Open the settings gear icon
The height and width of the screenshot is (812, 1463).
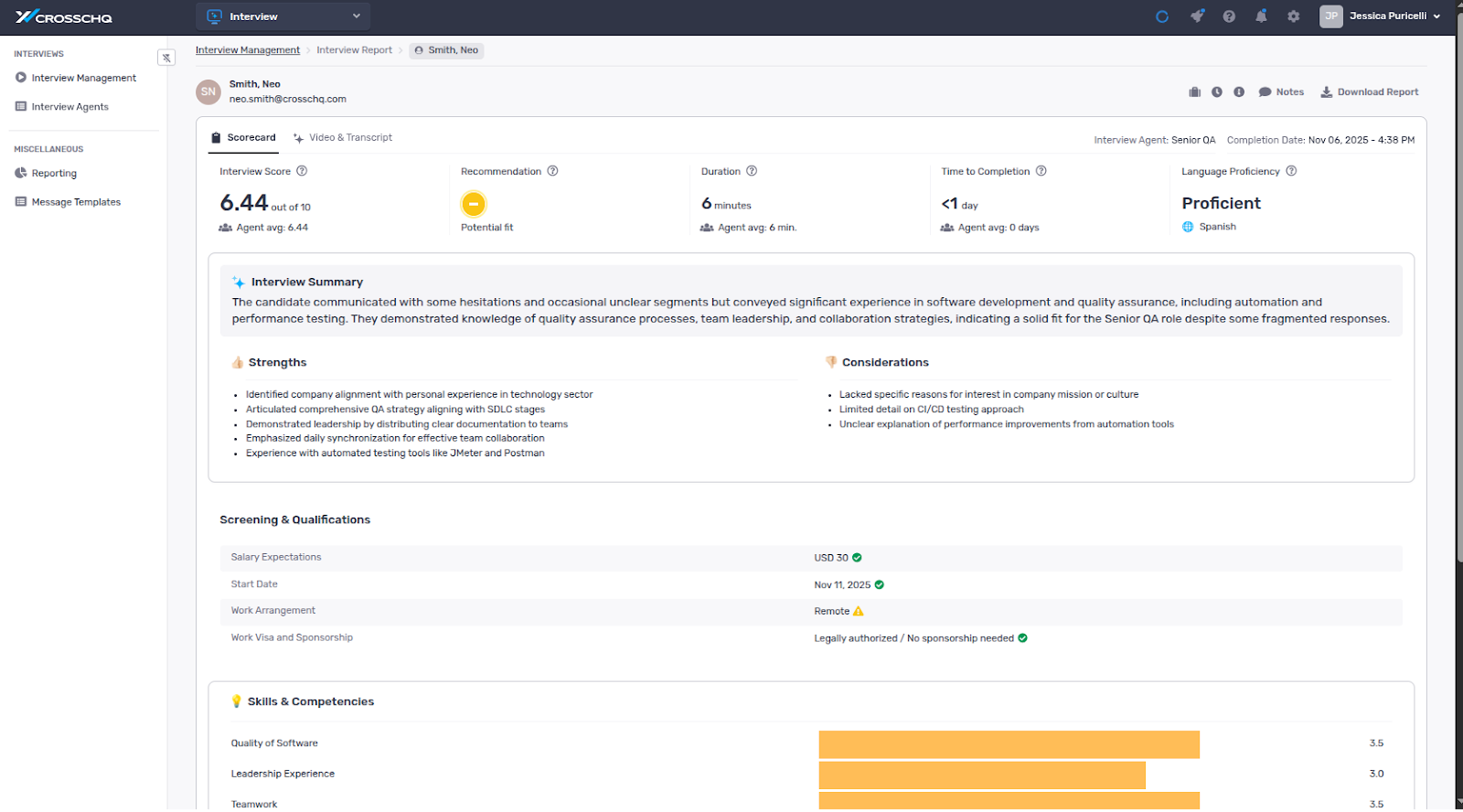coord(1293,16)
